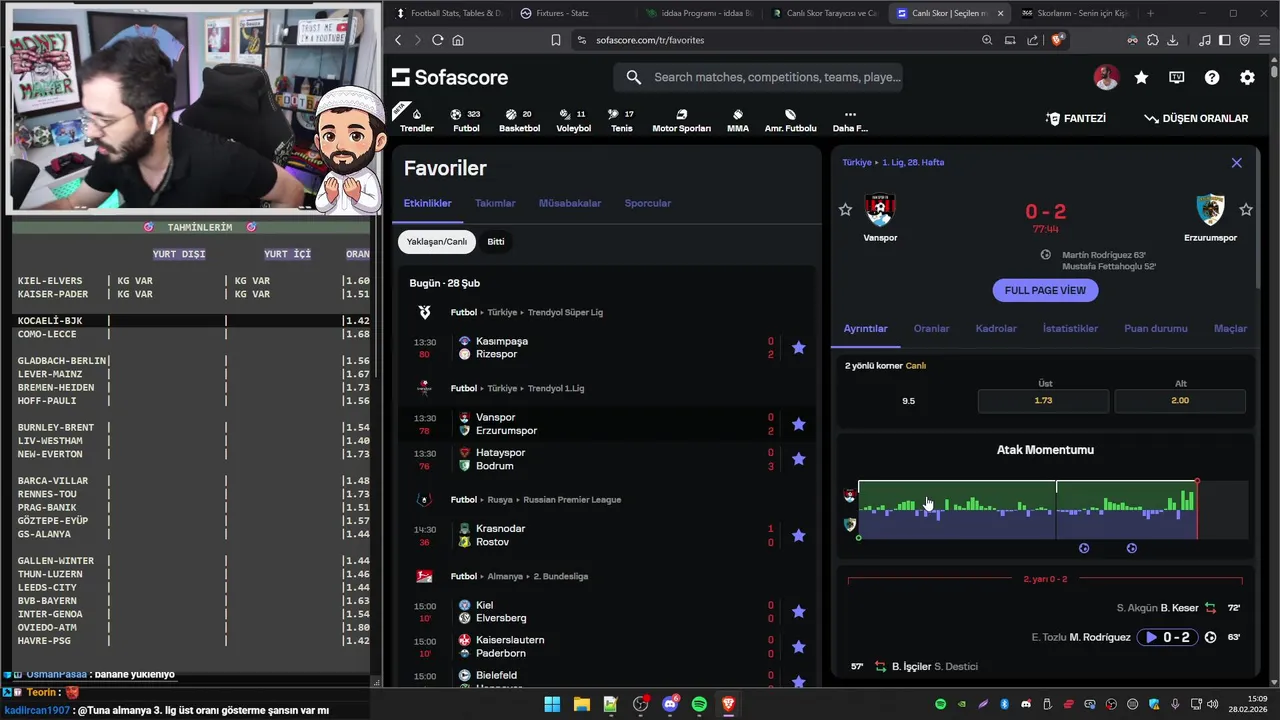Select the Yaklaşan/Canlı filter

[x=437, y=241]
